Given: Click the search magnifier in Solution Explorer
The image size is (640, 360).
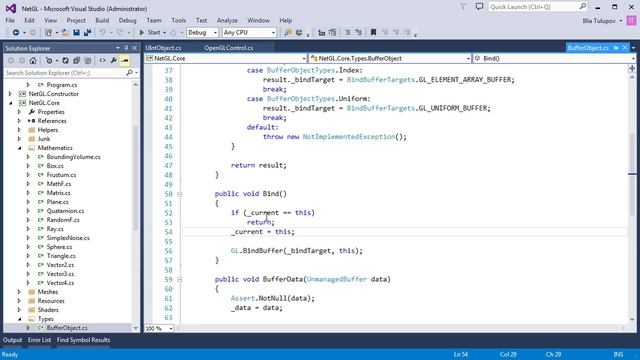Looking at the screenshot, I should [129, 73].
